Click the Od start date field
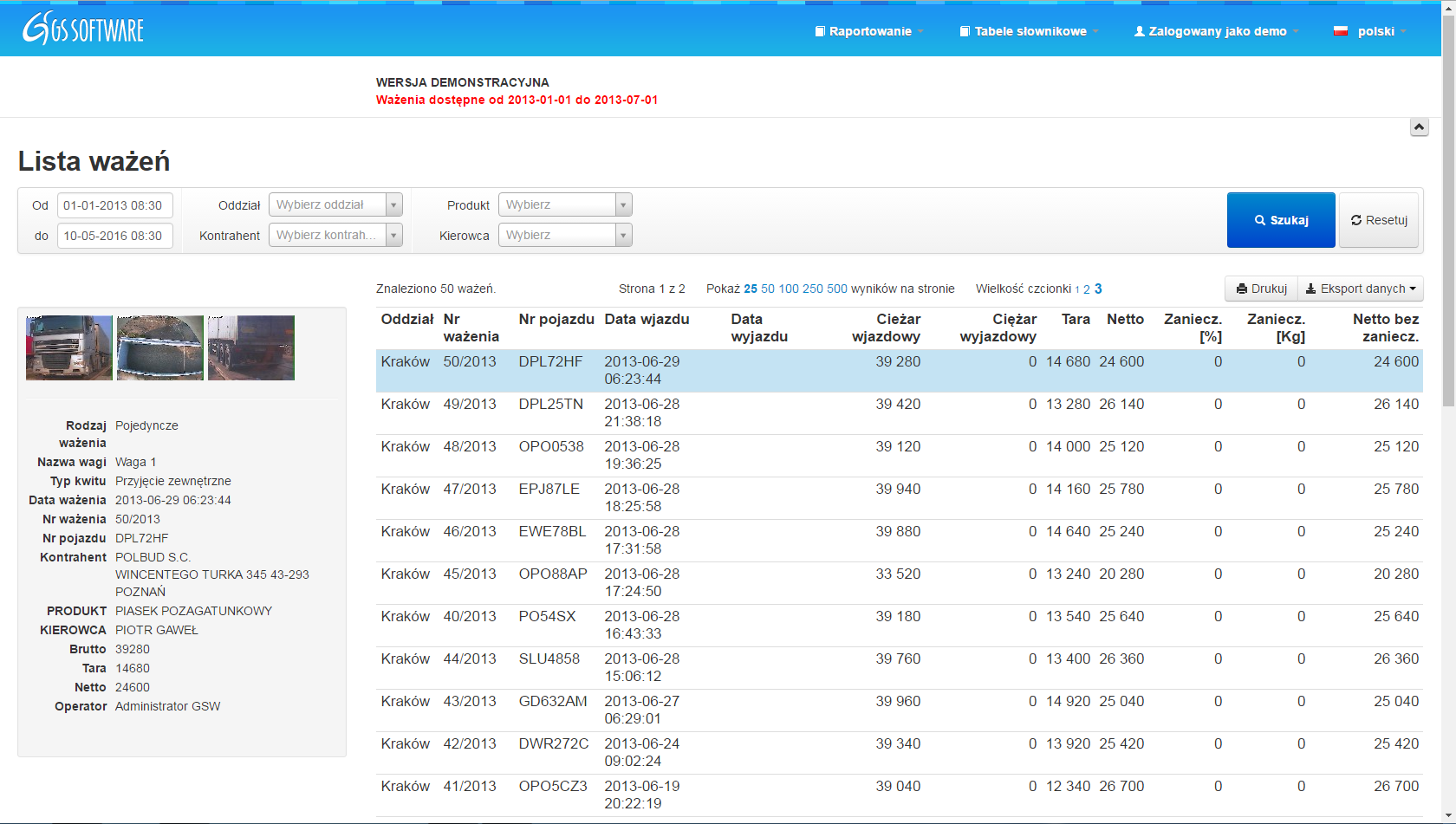1456x824 pixels. 114,205
